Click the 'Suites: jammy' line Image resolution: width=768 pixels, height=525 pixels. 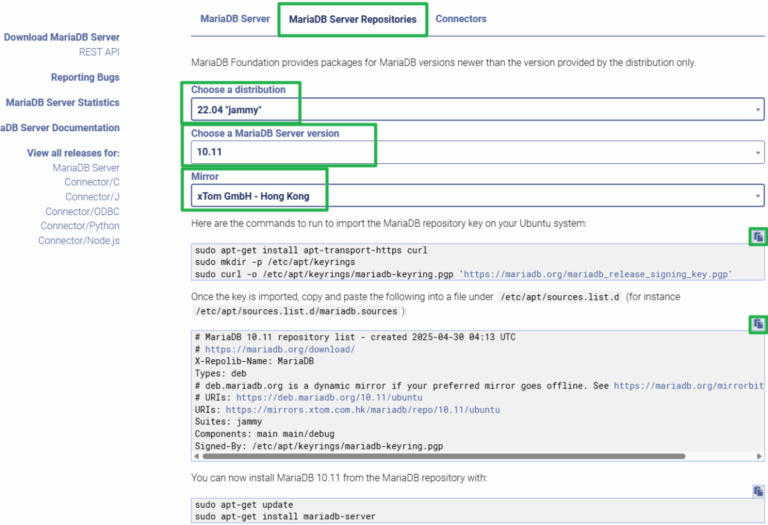pos(228,422)
